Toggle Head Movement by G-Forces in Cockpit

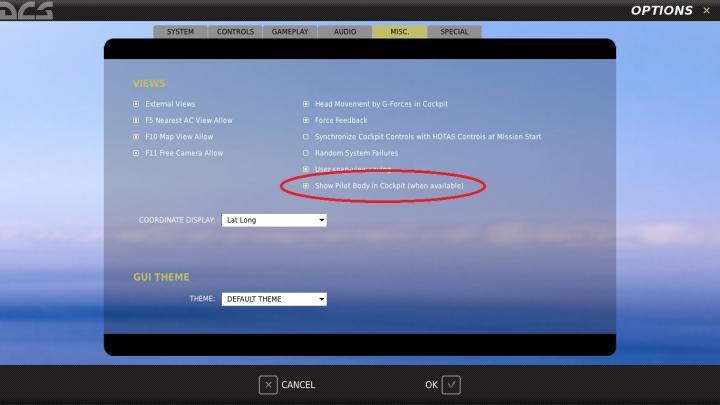click(306, 104)
